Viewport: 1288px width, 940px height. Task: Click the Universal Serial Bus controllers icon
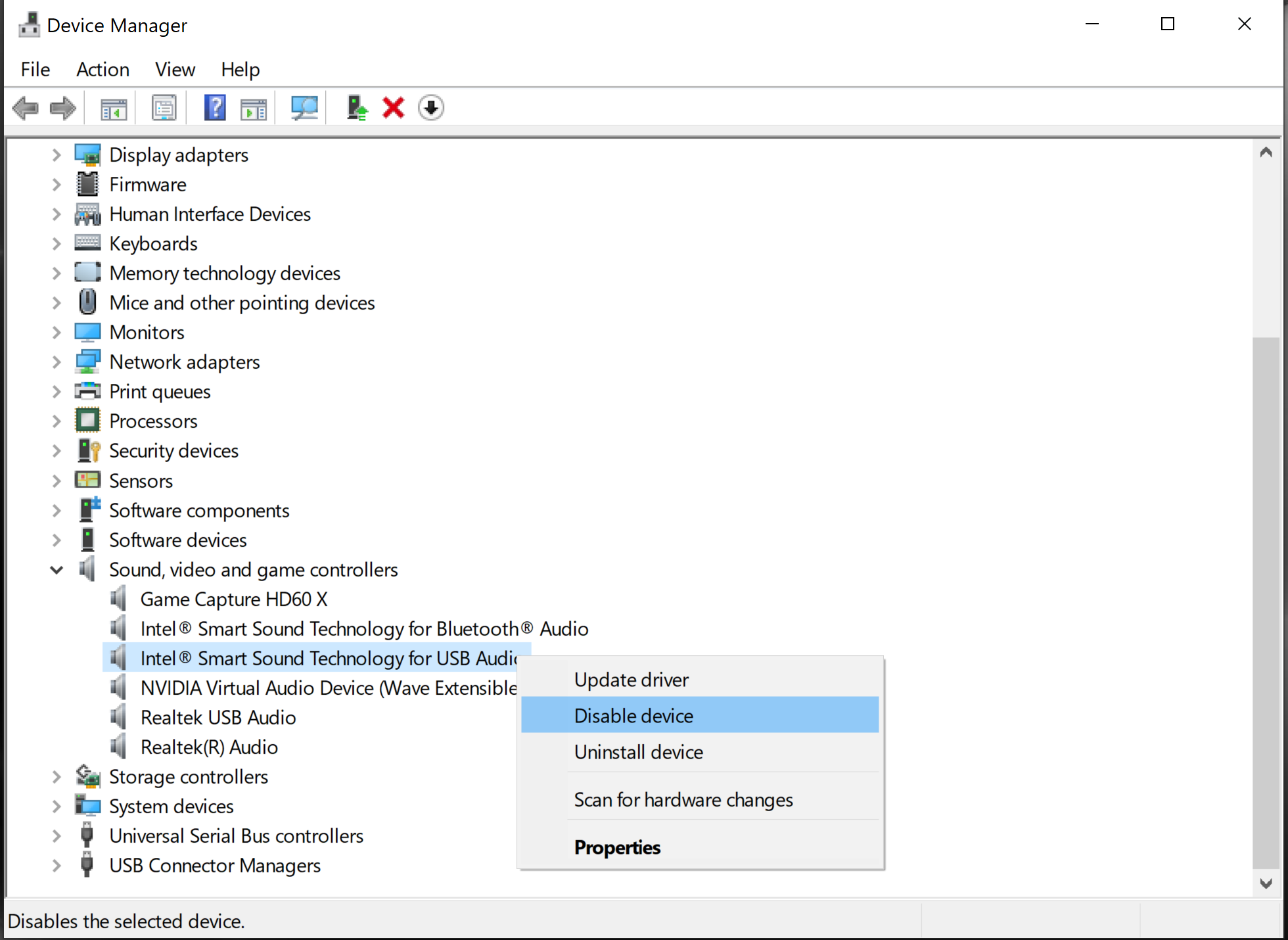coord(87,835)
